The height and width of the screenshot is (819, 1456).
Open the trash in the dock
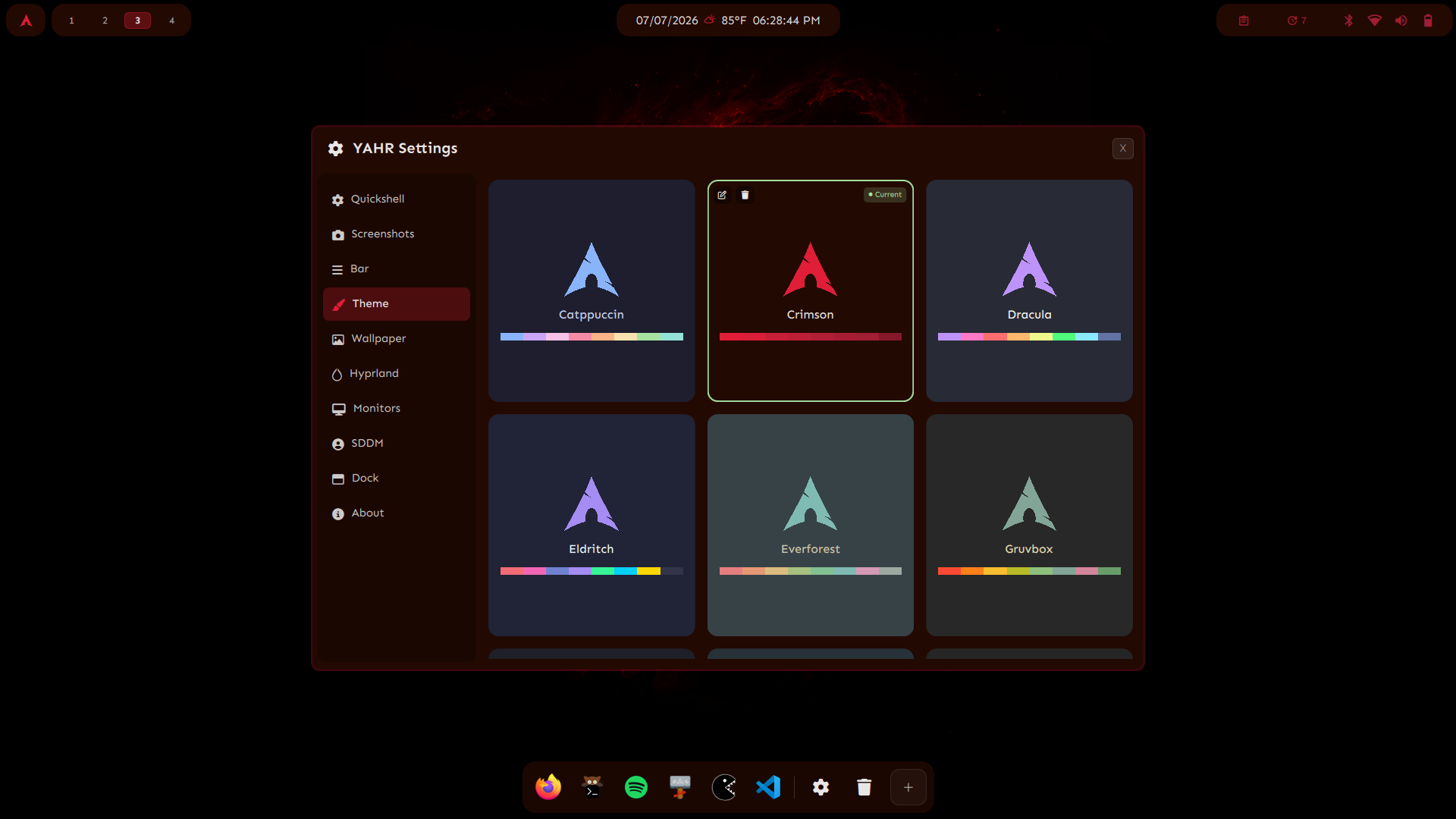864,787
